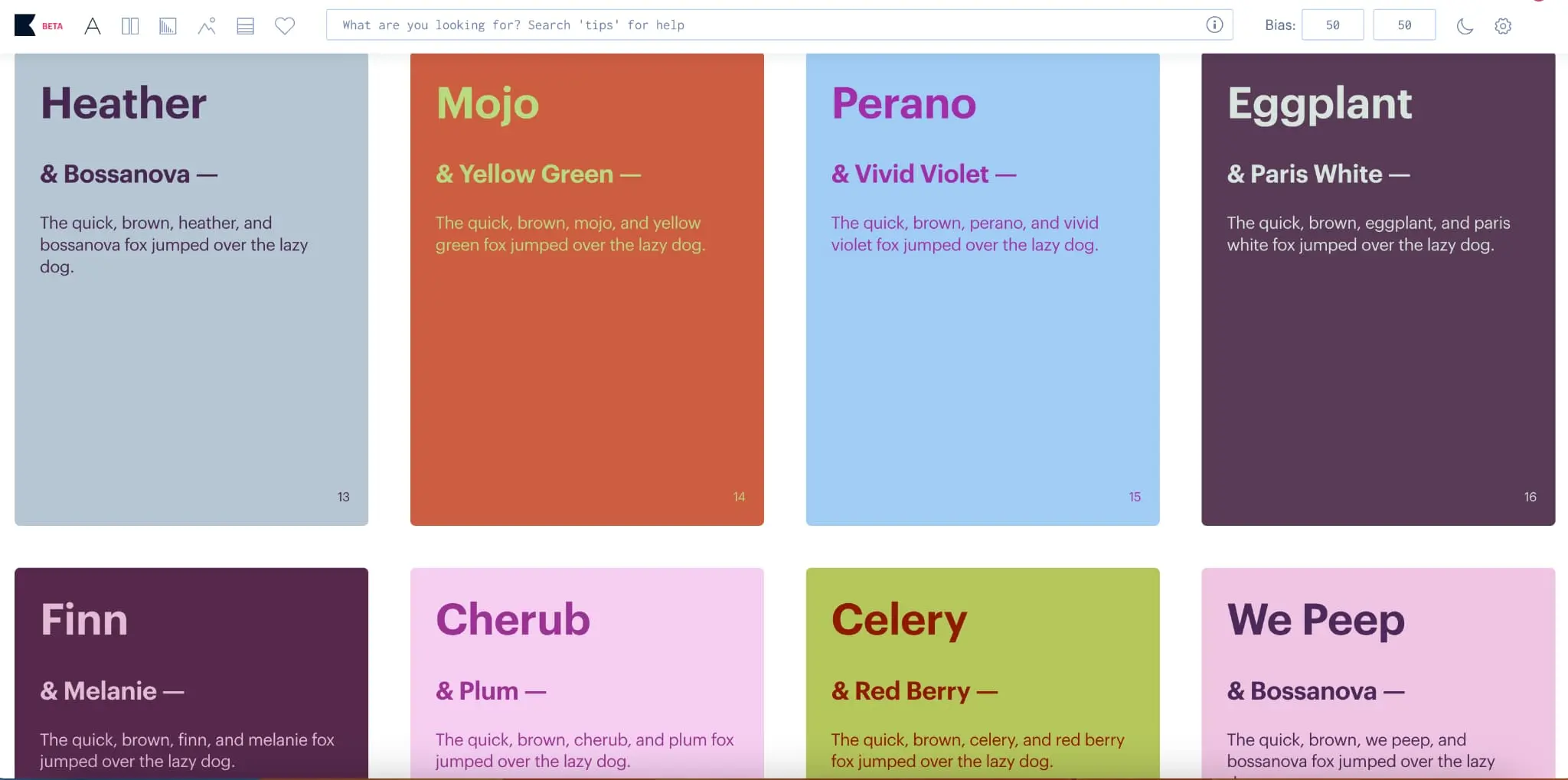Open the Mojo & Yellow Green card

pyautogui.click(x=586, y=289)
